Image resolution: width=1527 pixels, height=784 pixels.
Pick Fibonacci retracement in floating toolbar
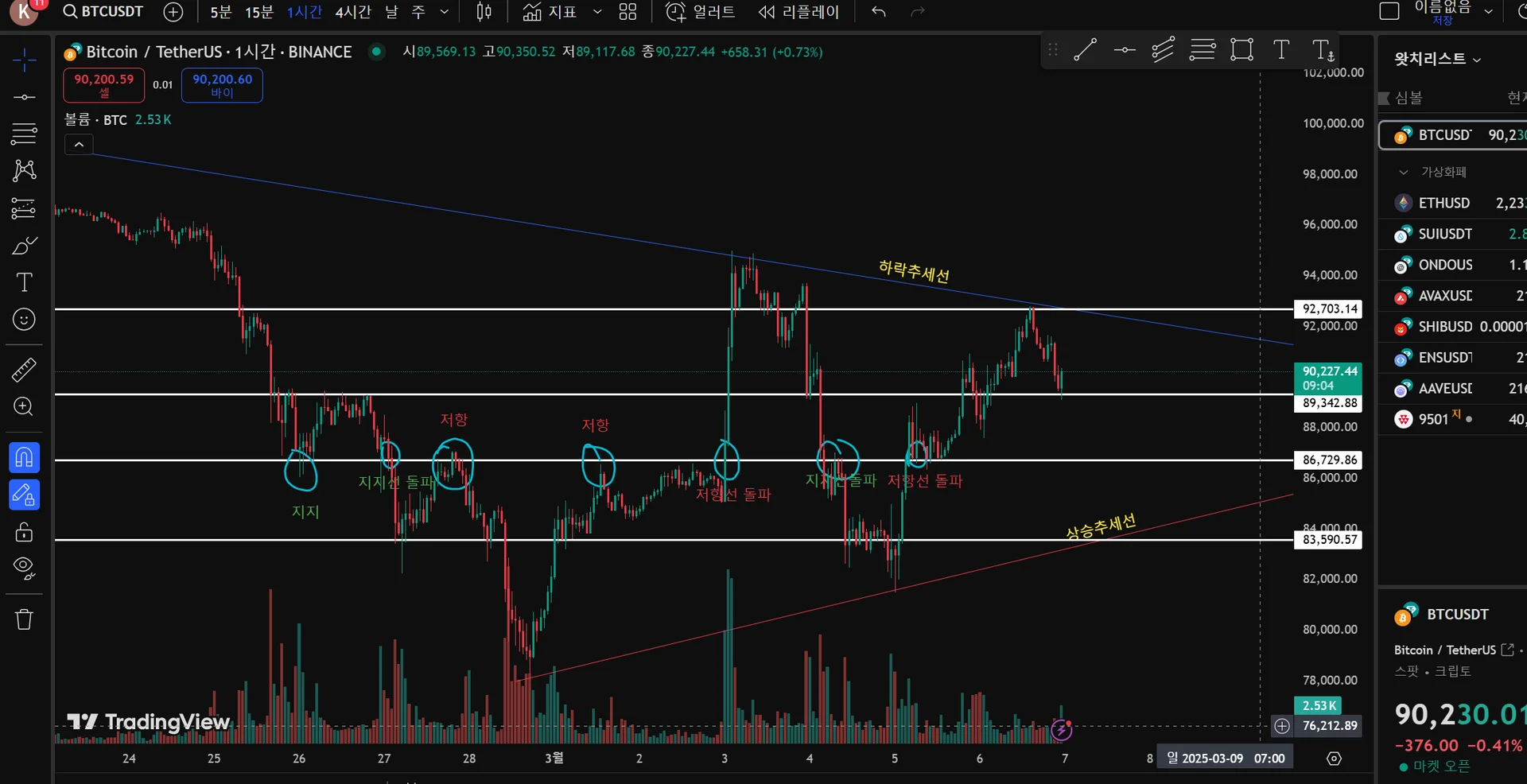(1203, 50)
